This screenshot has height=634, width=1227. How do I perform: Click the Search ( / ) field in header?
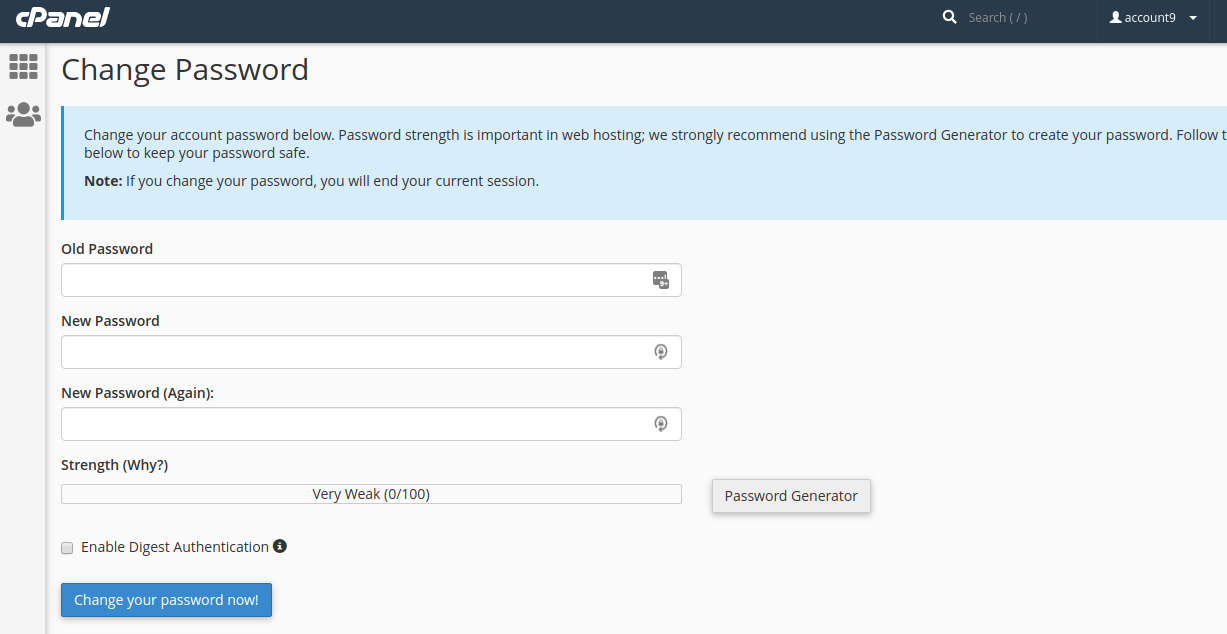tap(1000, 17)
